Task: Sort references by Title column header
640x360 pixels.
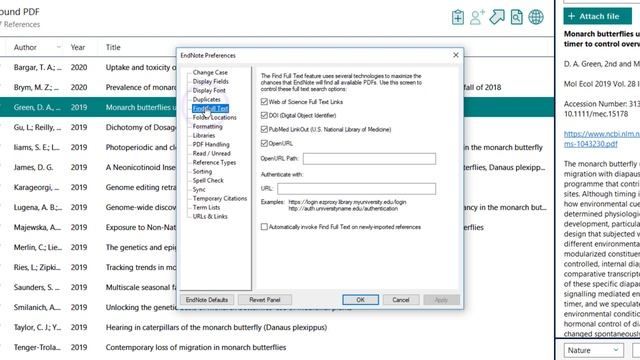Action: [x=113, y=47]
